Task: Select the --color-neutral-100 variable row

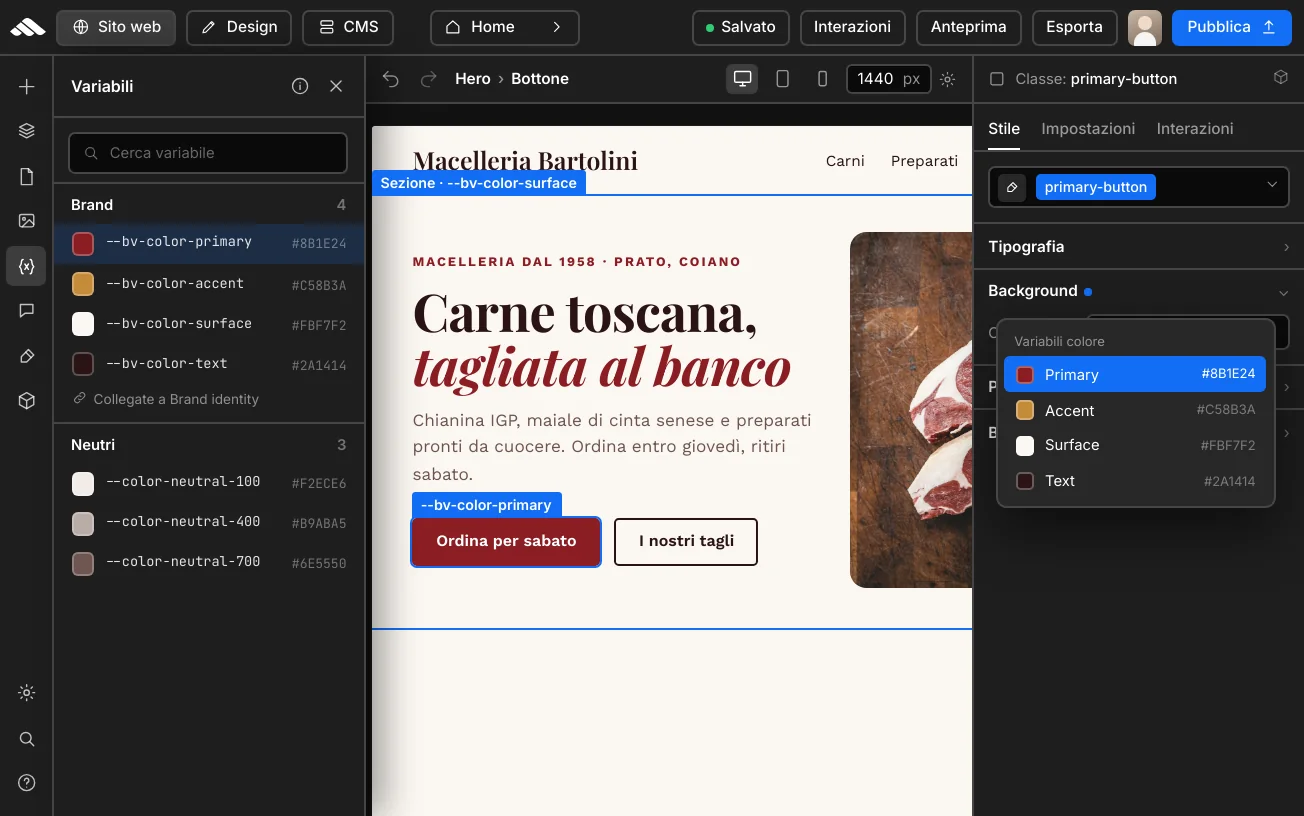Action: (209, 482)
